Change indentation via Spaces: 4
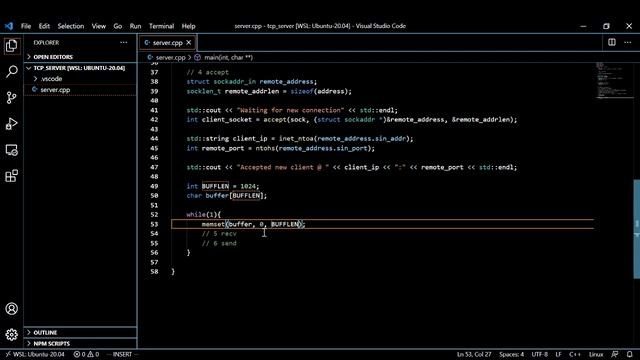640x360 pixels. coord(511,354)
